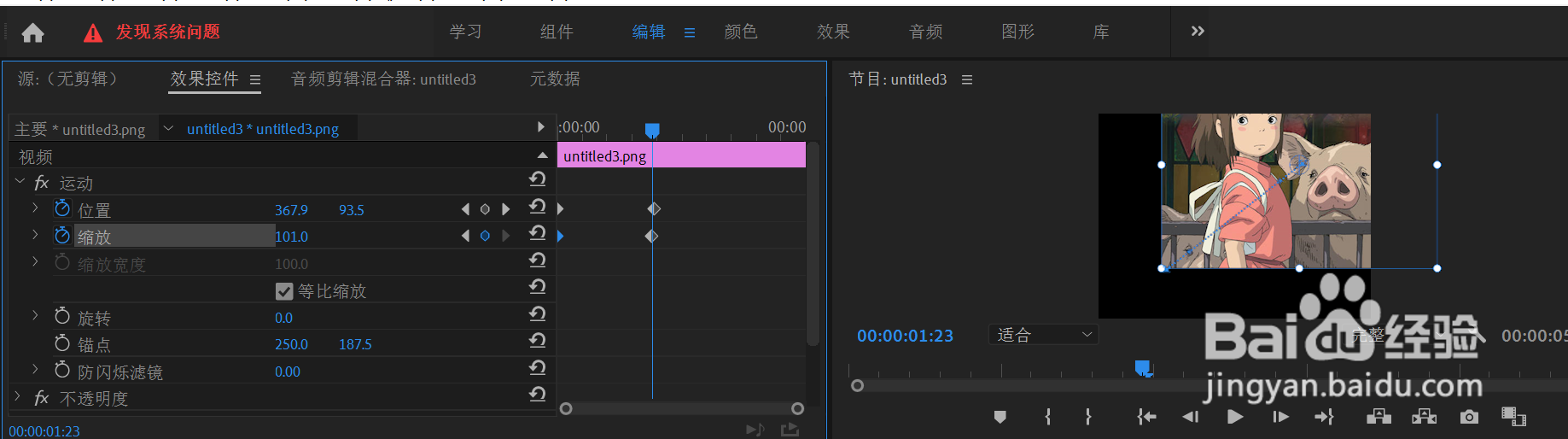Switch to the 学习 workspace tab
The height and width of the screenshot is (439, 1568).
tap(465, 32)
